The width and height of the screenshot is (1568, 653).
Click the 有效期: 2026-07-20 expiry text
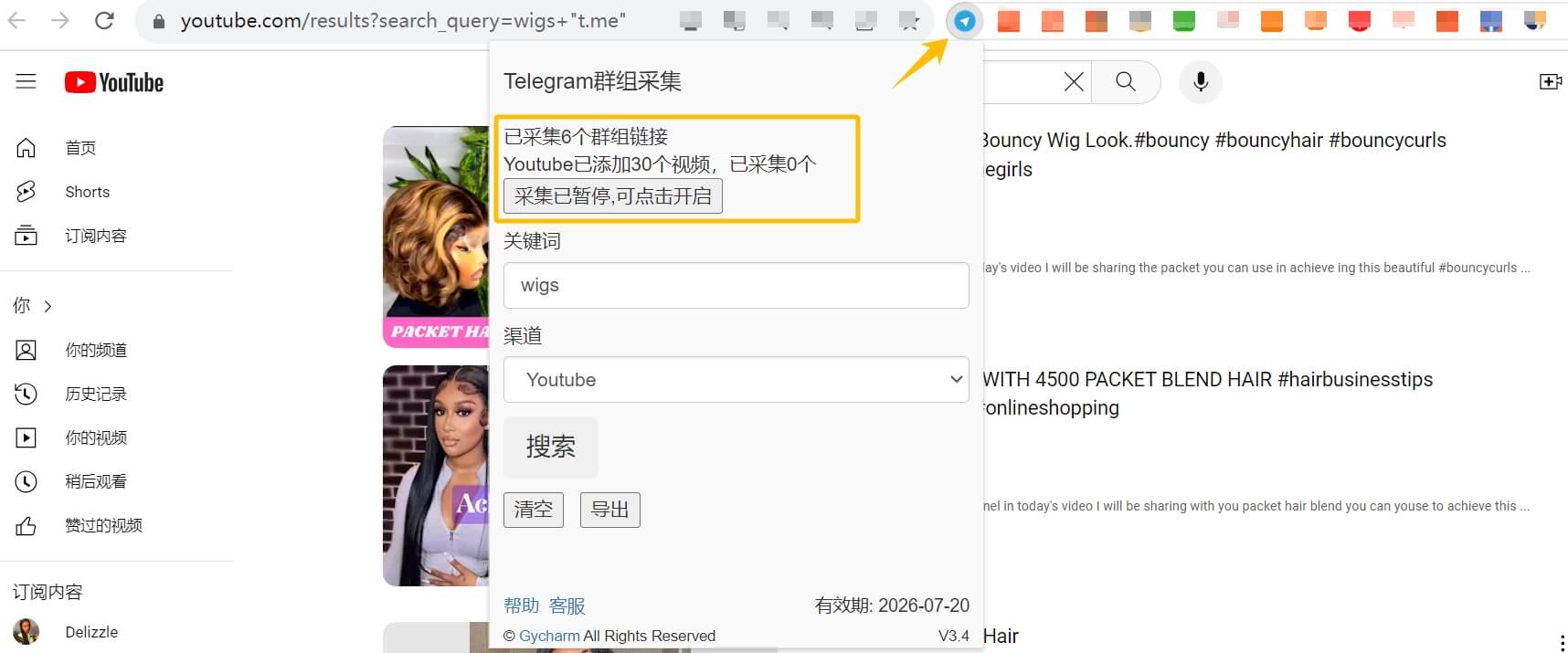[892, 606]
